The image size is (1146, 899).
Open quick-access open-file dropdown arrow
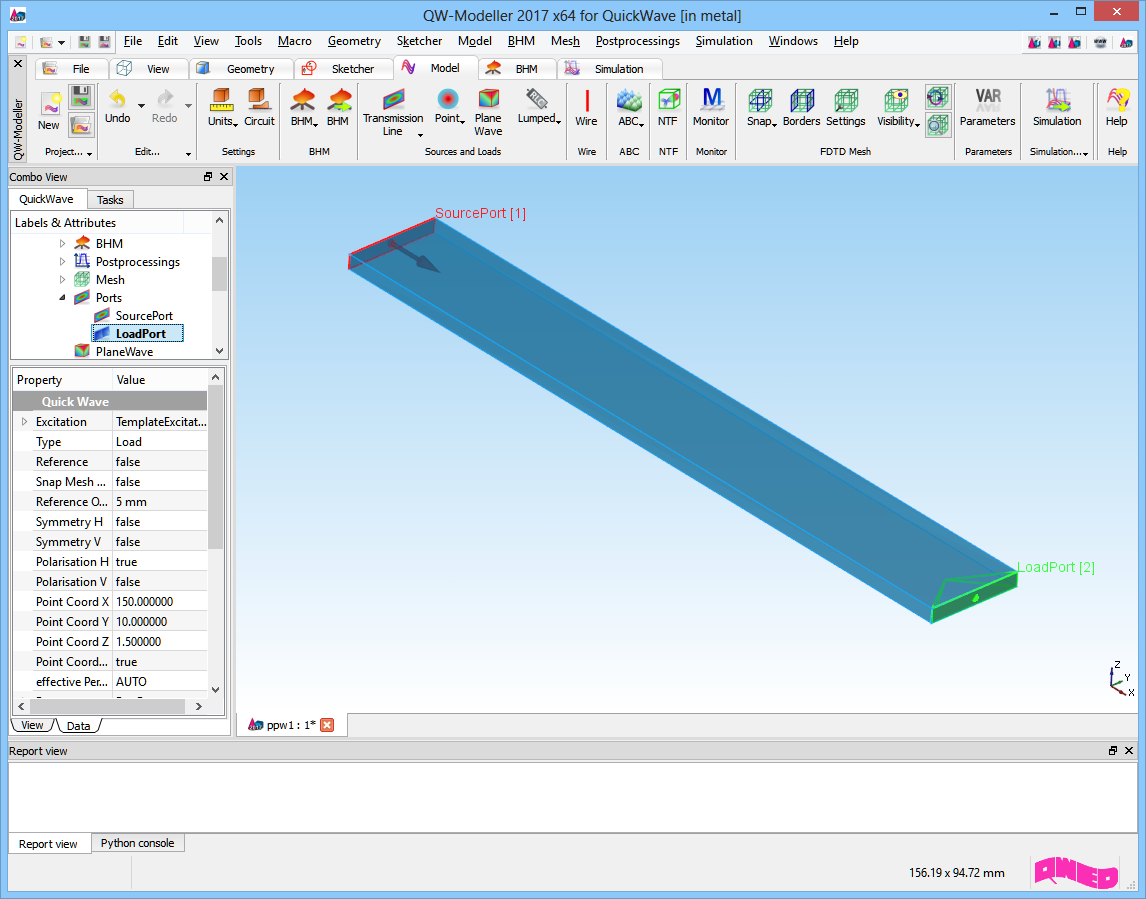(x=61, y=42)
